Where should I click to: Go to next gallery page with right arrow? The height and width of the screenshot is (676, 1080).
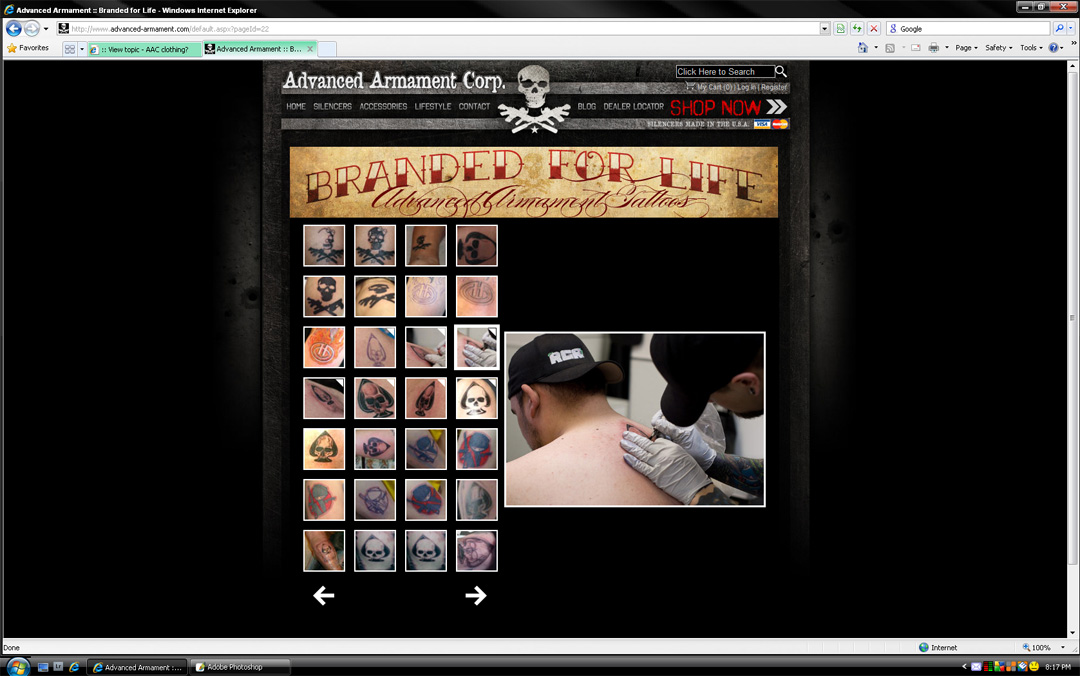(x=476, y=595)
